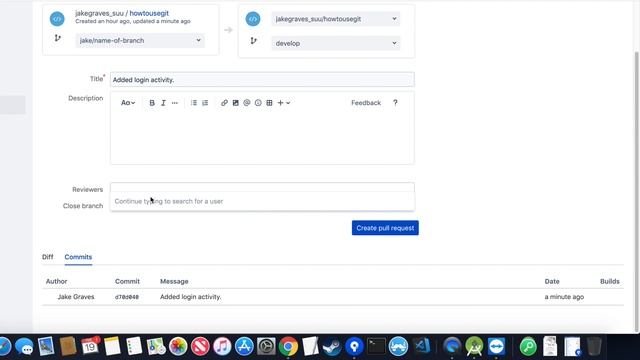The width and height of the screenshot is (640, 360).
Task: Click the Author column header
Action: 56,281
